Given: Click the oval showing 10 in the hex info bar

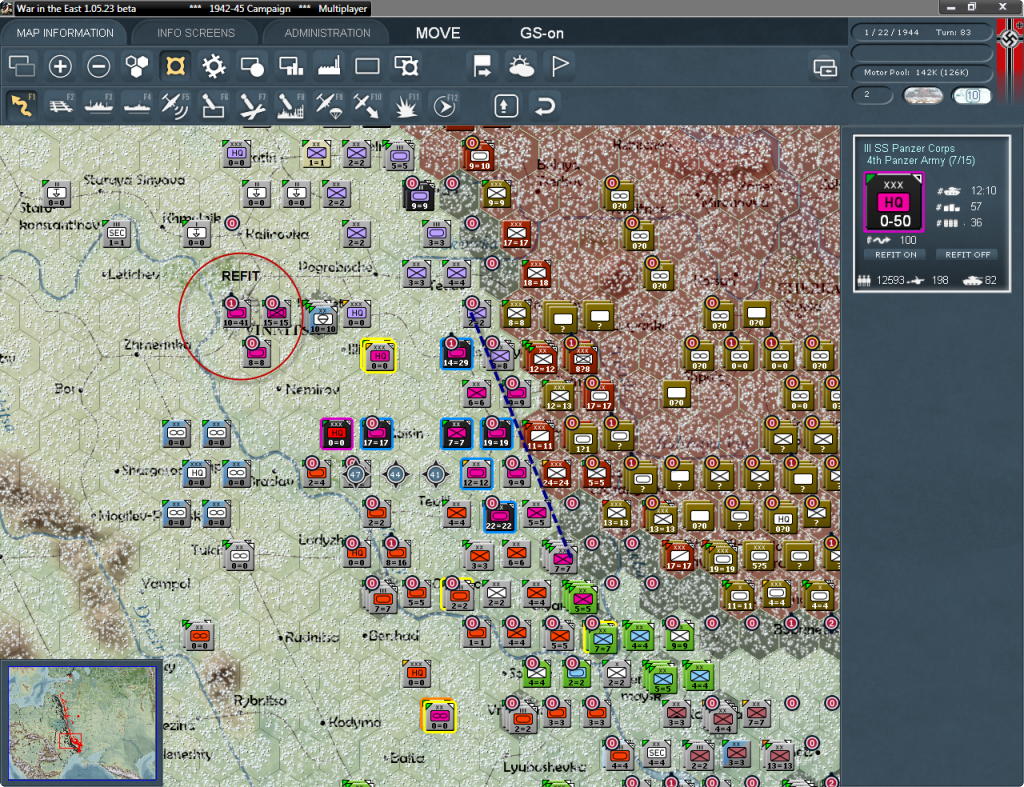Looking at the screenshot, I should pos(972,95).
